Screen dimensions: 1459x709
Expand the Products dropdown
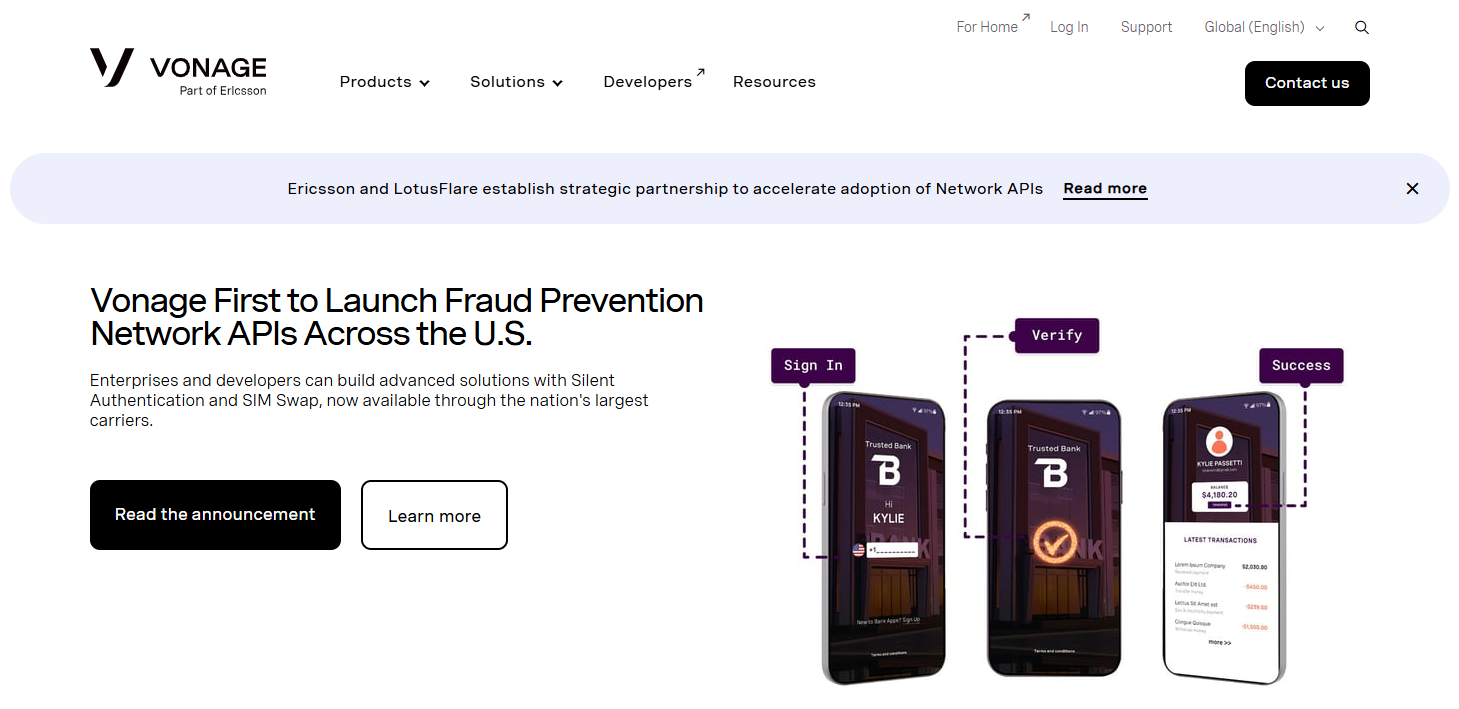tap(384, 82)
